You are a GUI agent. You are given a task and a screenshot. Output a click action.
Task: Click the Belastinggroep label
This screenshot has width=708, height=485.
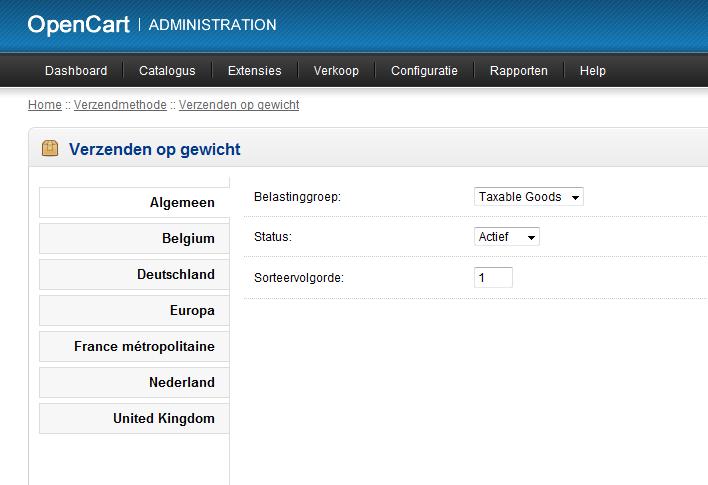tap(297, 197)
